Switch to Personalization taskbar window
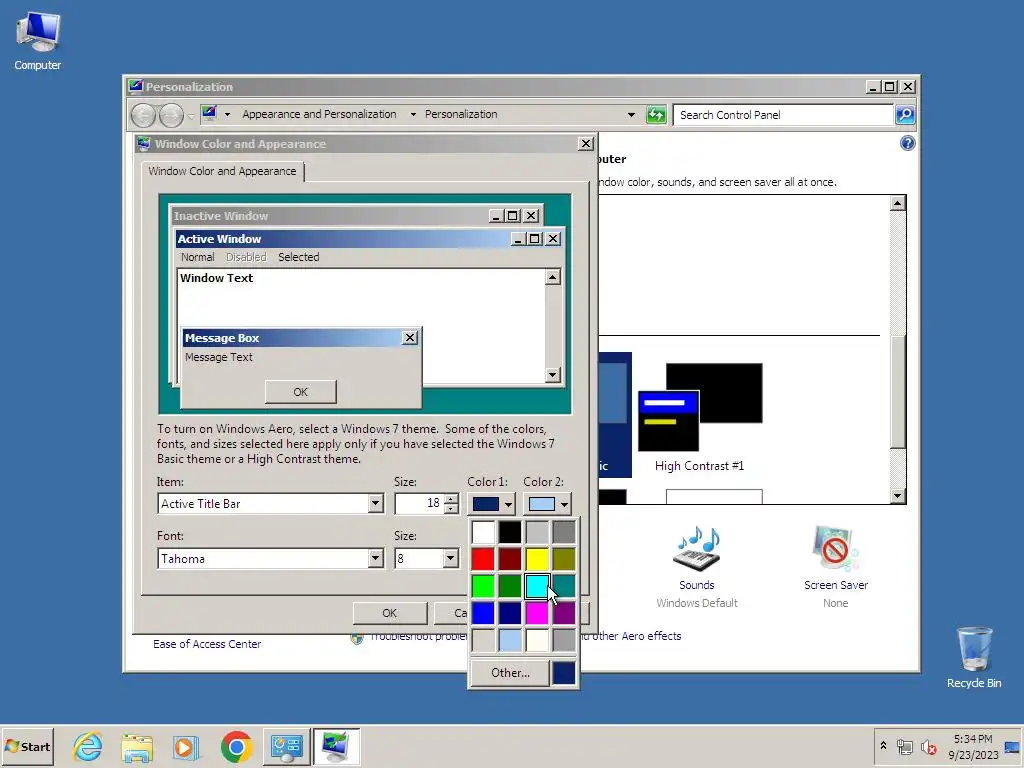This screenshot has height=768, width=1024. point(336,746)
